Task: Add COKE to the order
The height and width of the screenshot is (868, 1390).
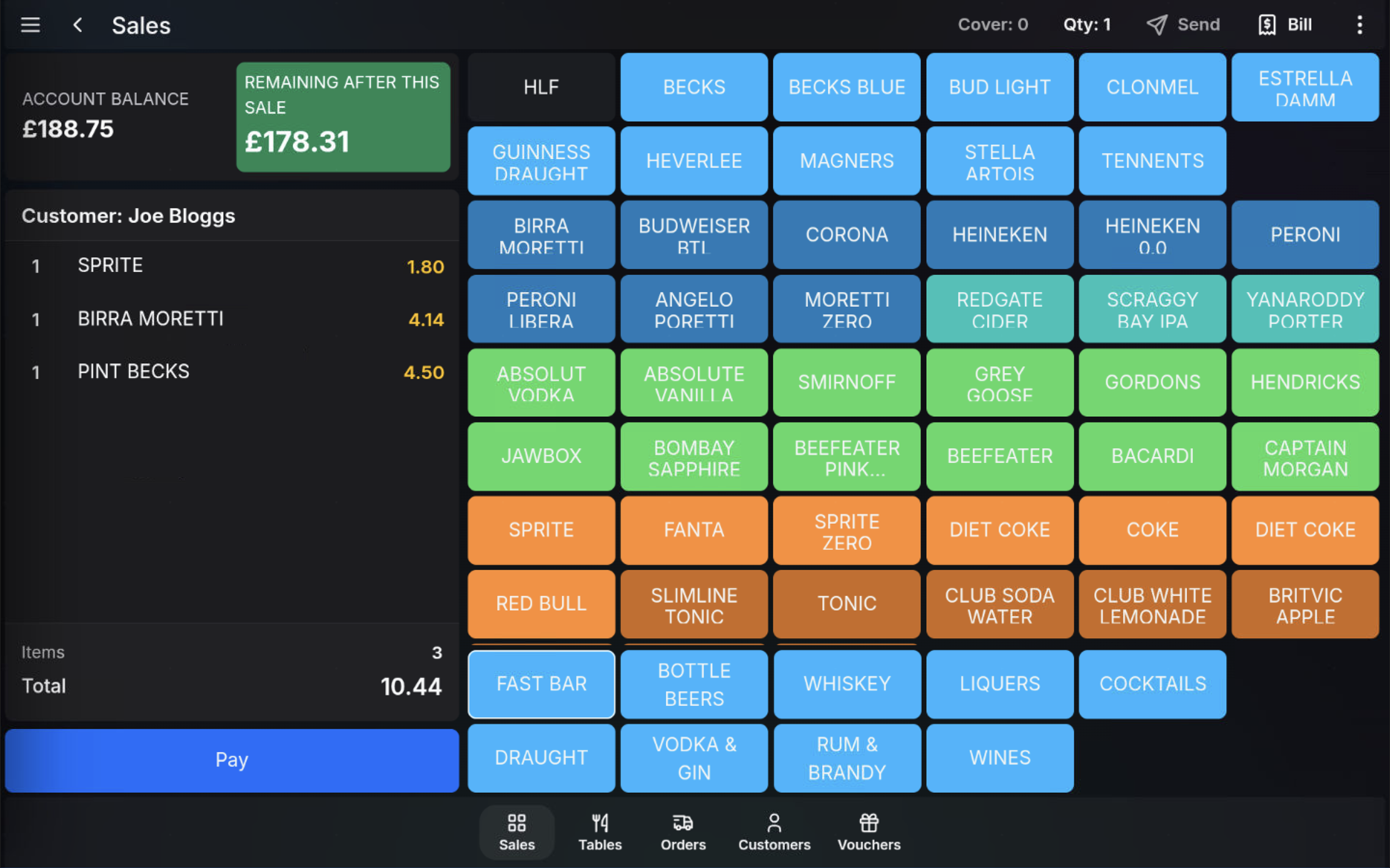Action: pos(1153,531)
